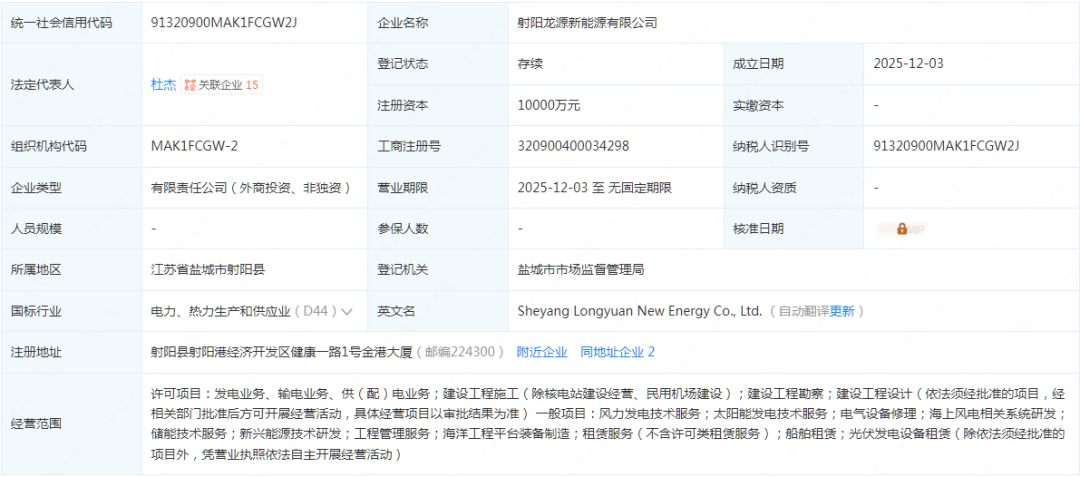Click the related-enterprise icon beside 关联企业
Viewport: 1080px width, 477px height.
coord(190,85)
